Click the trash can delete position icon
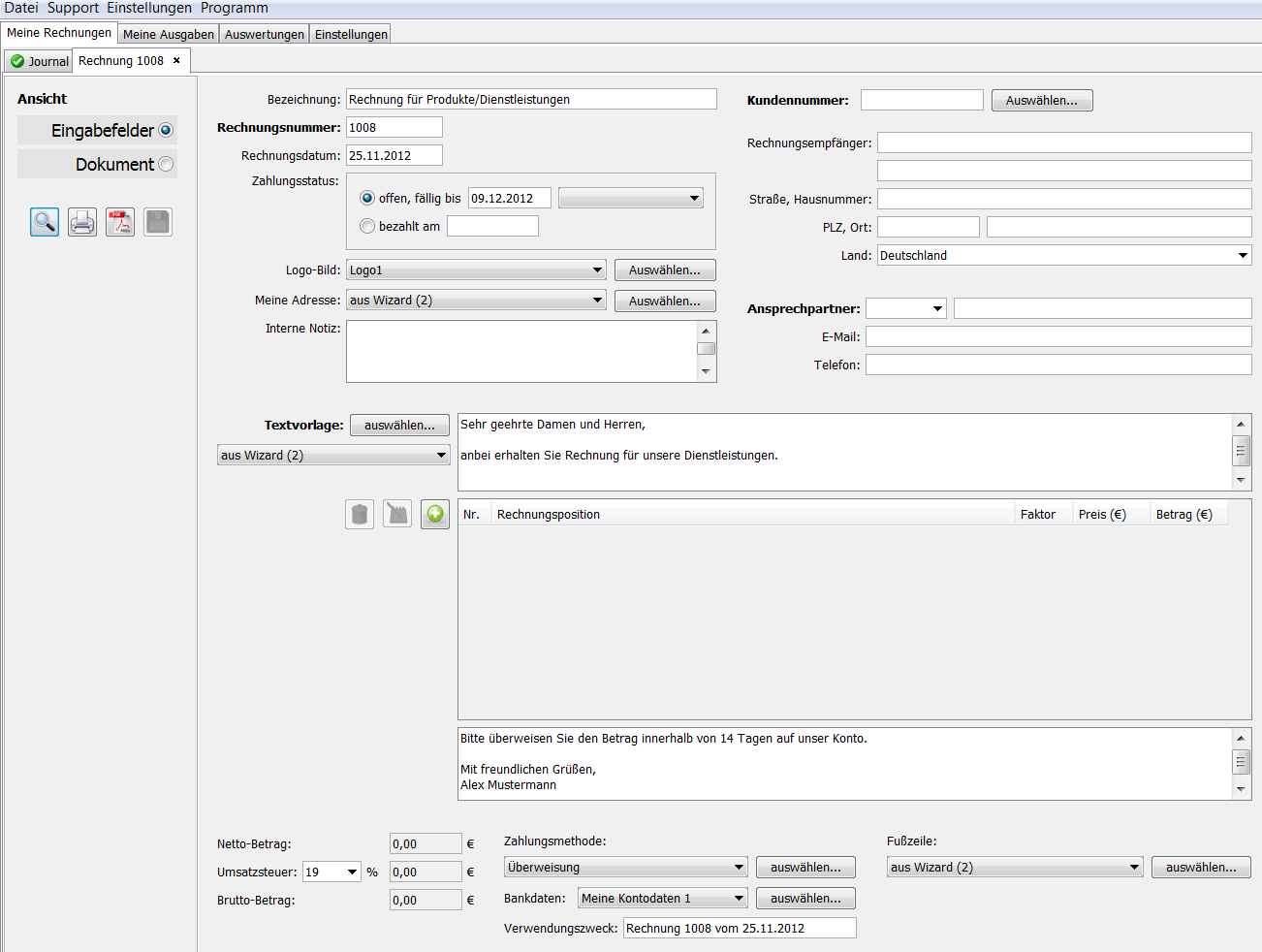Viewport: 1262px width, 952px height. point(360,514)
